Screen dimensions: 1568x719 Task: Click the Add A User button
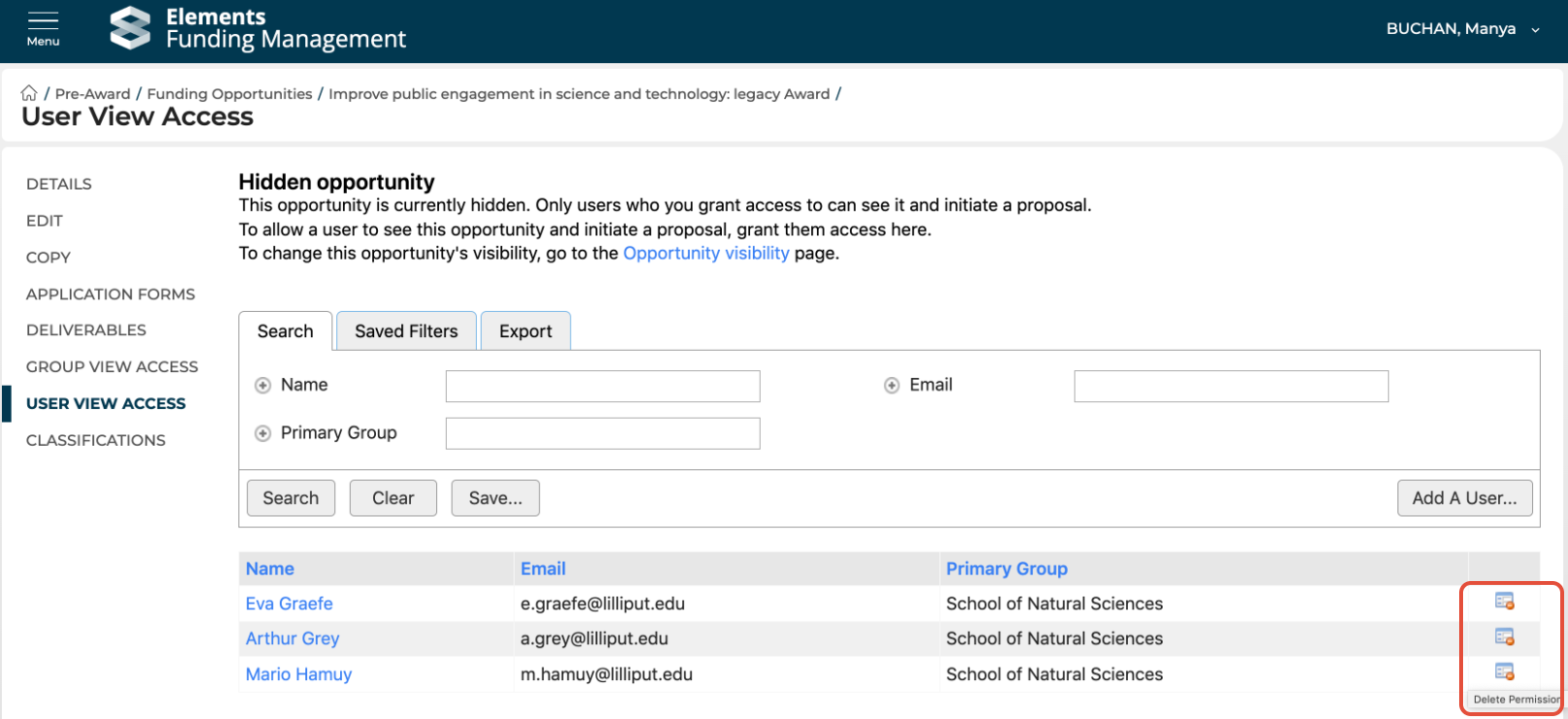click(x=1464, y=498)
